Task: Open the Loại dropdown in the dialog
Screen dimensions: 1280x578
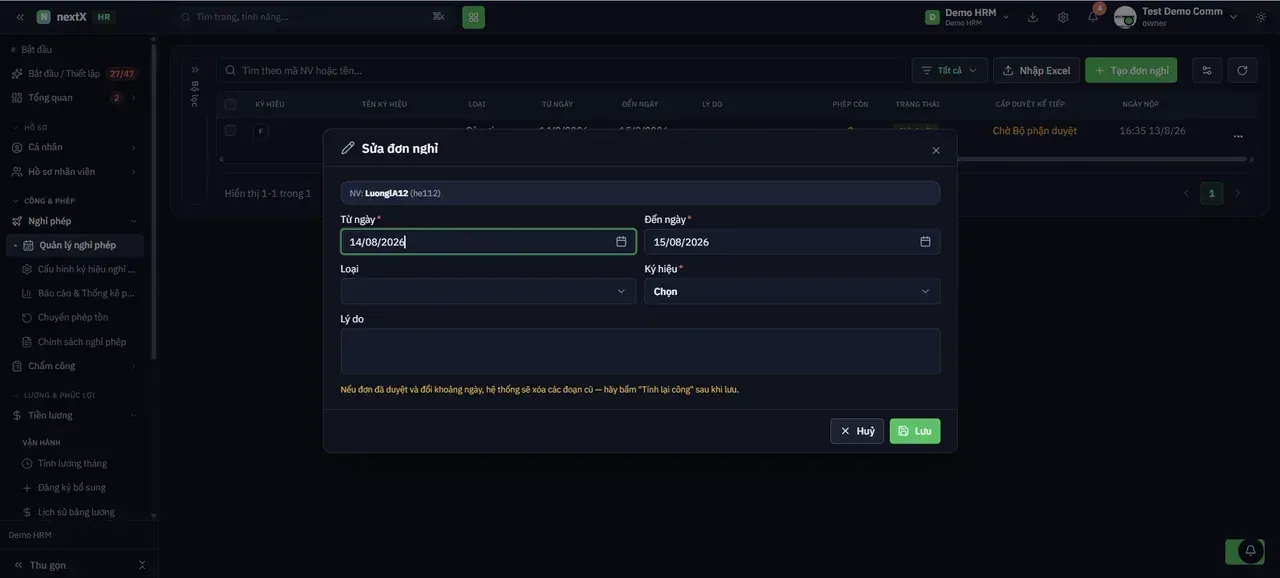Action: 488,291
